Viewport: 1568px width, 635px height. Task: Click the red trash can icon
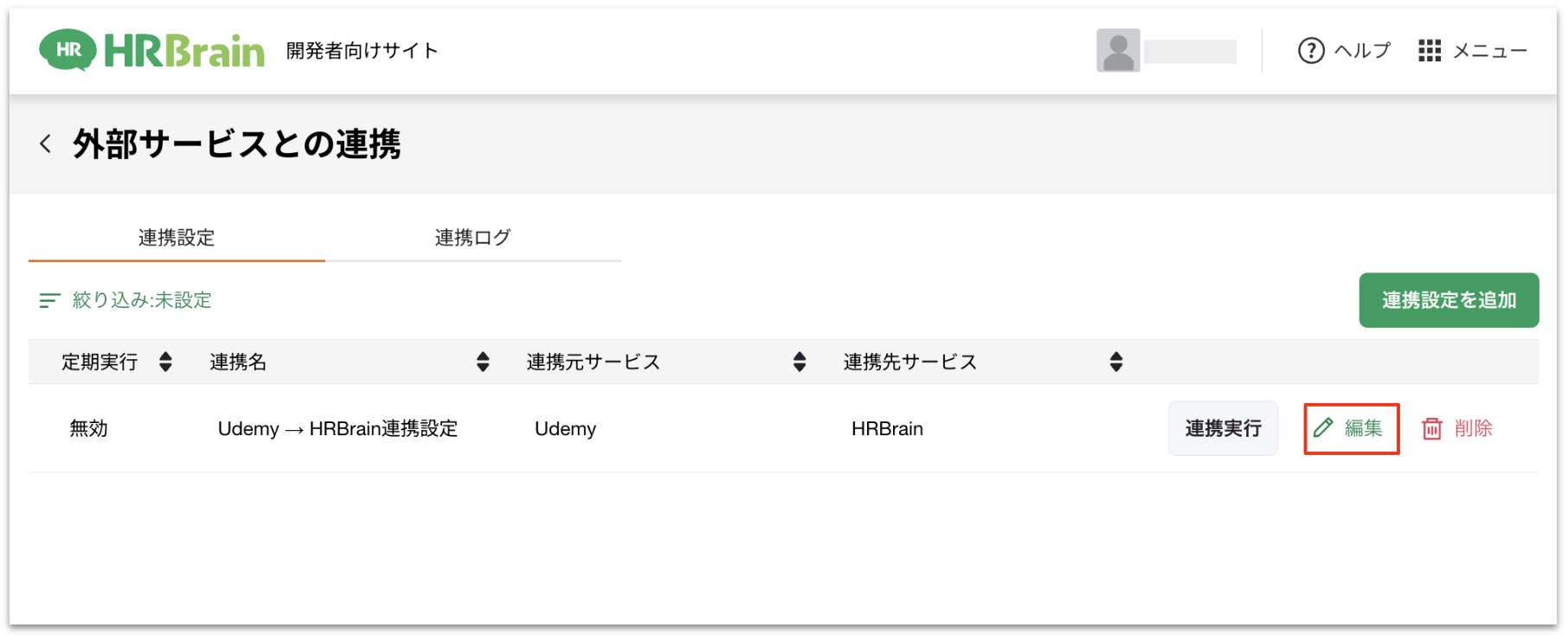(x=1432, y=428)
